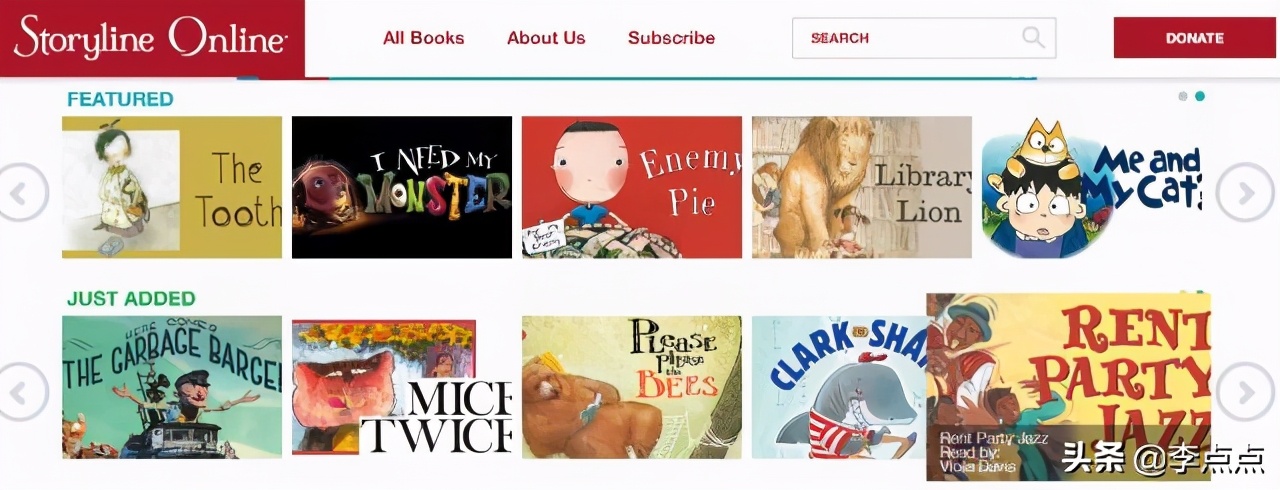This screenshot has height=490, width=1280.
Task: Open the Subscribe page
Action: (x=671, y=38)
